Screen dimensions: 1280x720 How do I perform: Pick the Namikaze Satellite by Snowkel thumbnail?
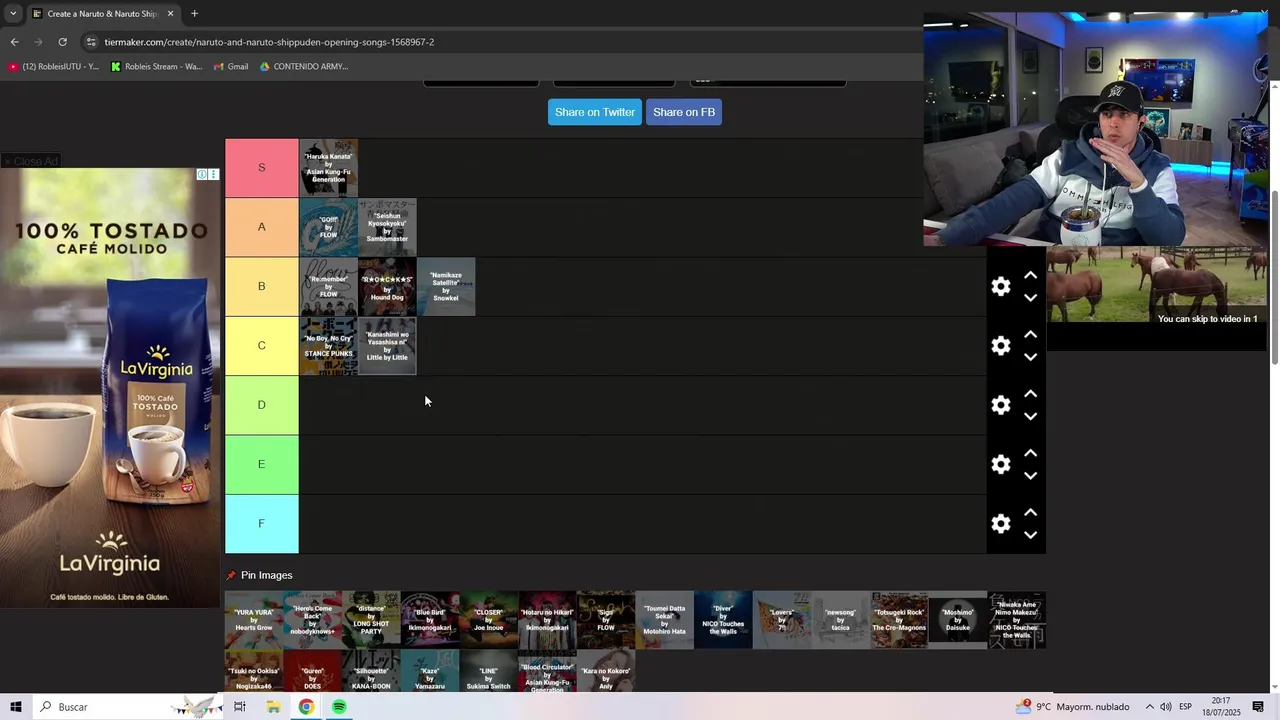coord(446,286)
